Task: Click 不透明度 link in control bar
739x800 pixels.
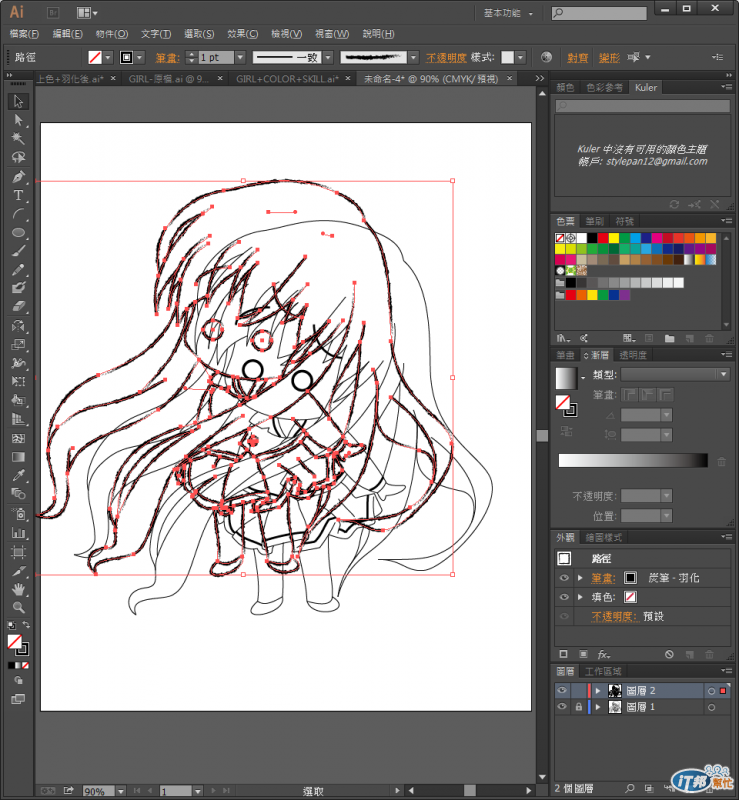Action: (x=446, y=58)
